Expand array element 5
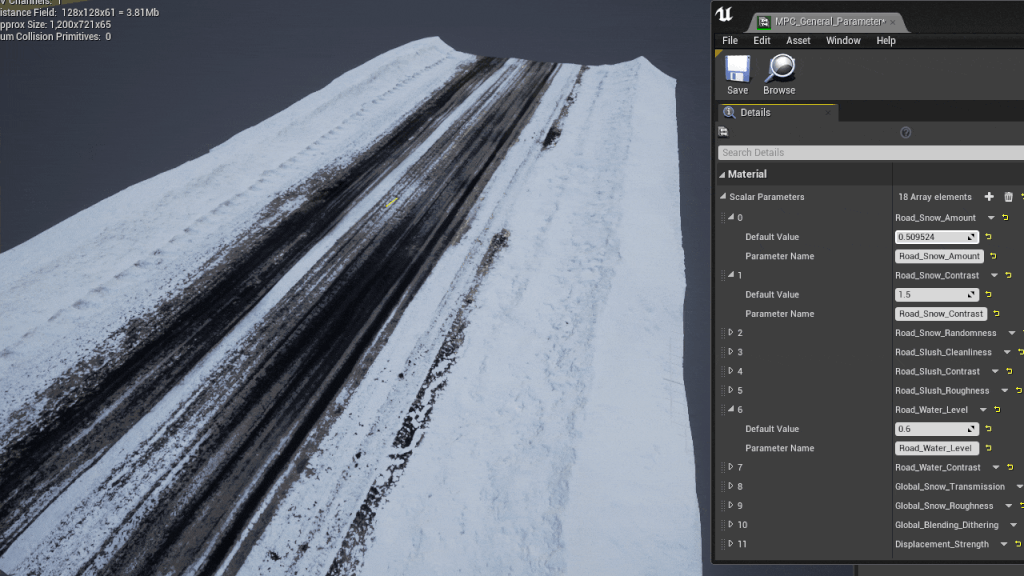 [x=731, y=390]
